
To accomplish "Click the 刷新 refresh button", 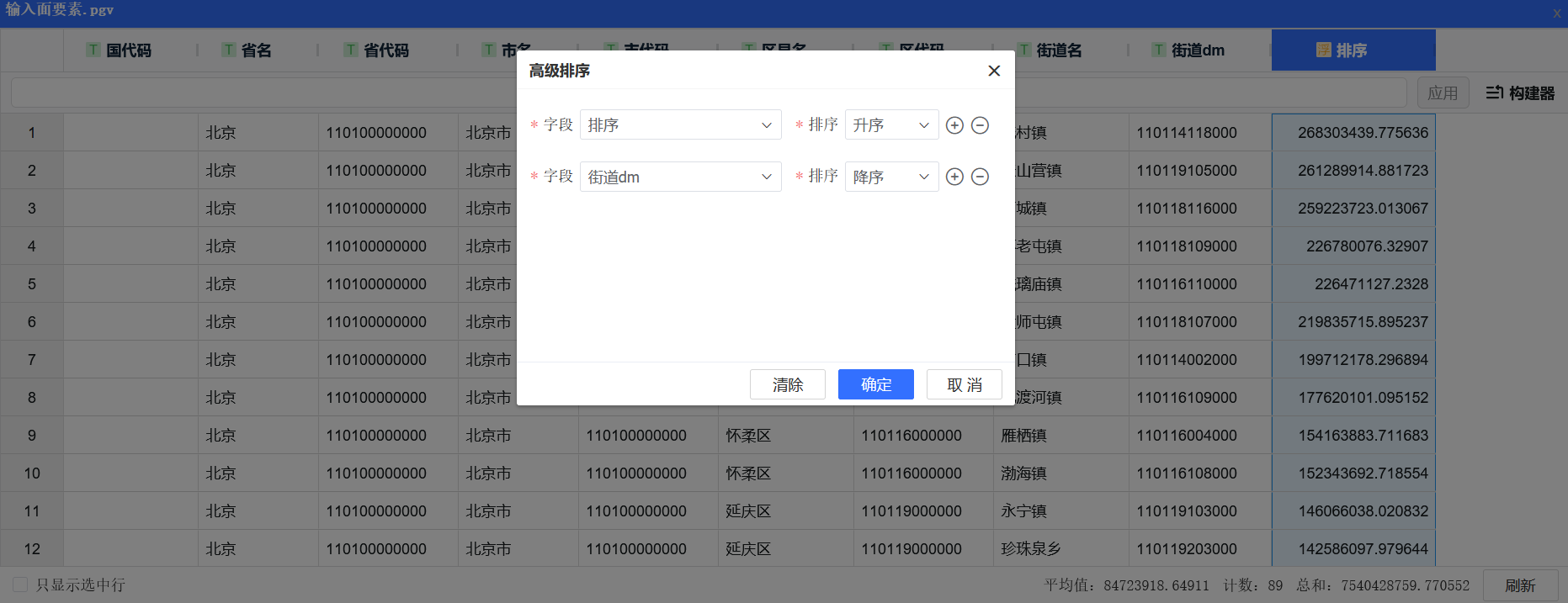I will [1519, 585].
